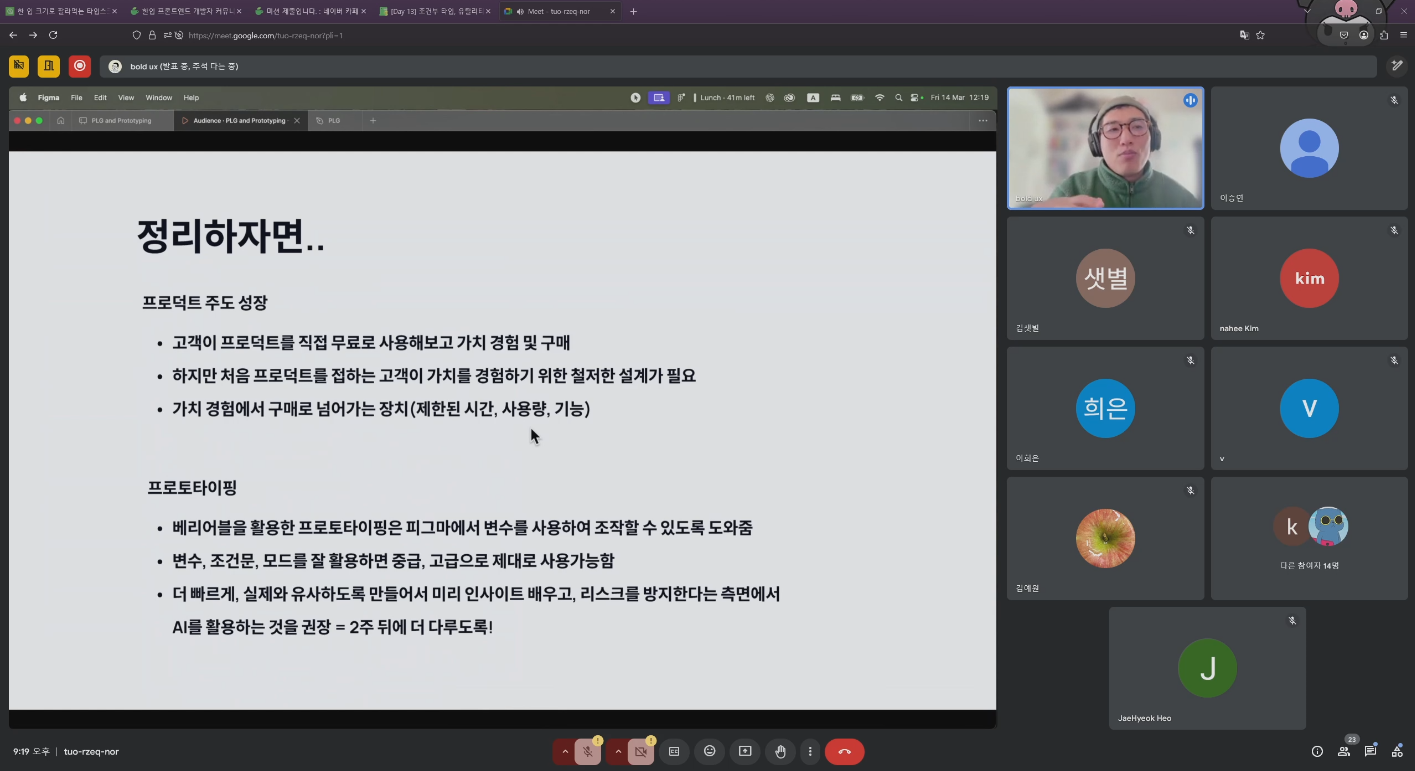
Task: Open the File menu in shared Figma
Action: (76, 97)
